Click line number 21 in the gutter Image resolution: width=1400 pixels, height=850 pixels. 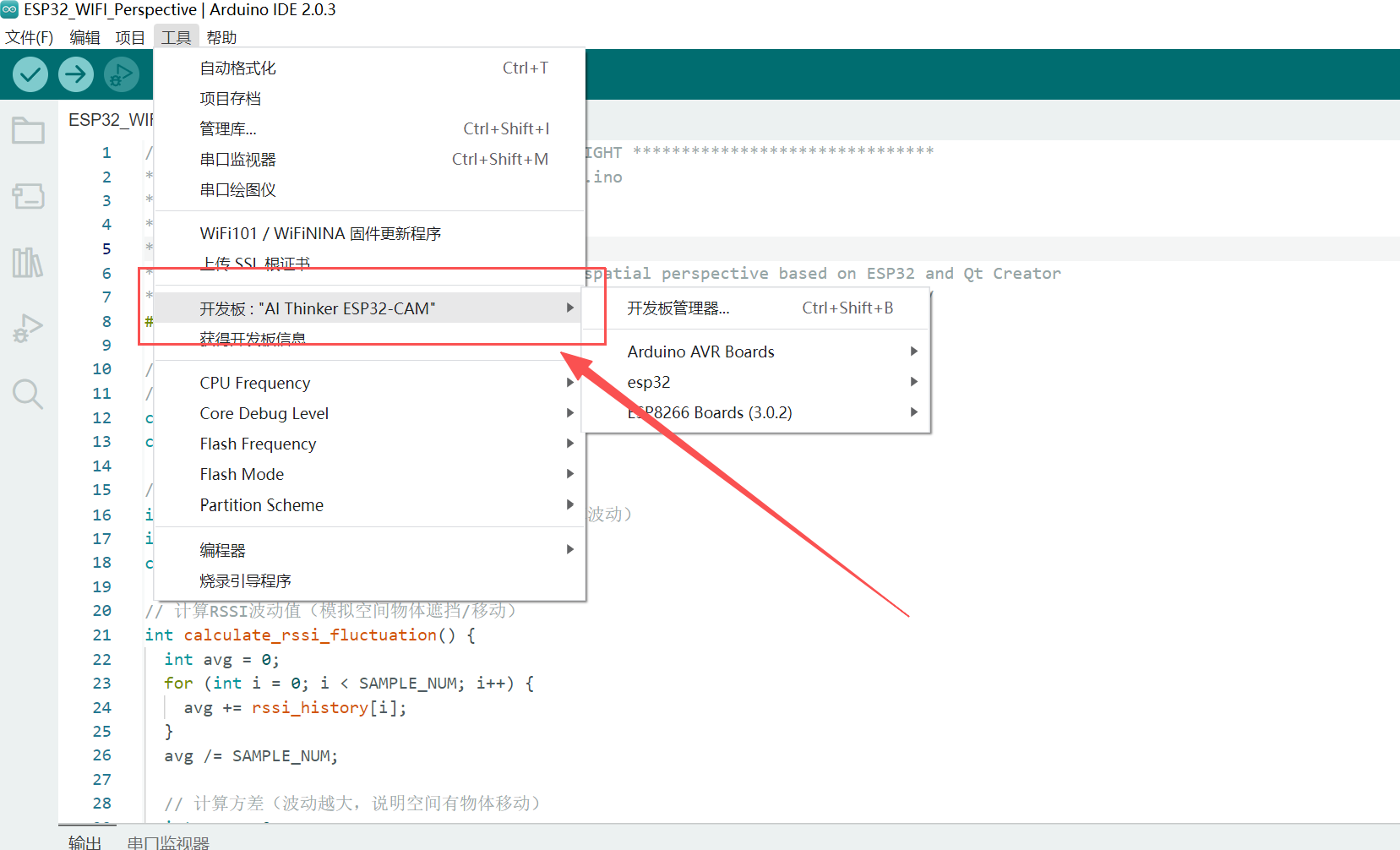(x=101, y=635)
